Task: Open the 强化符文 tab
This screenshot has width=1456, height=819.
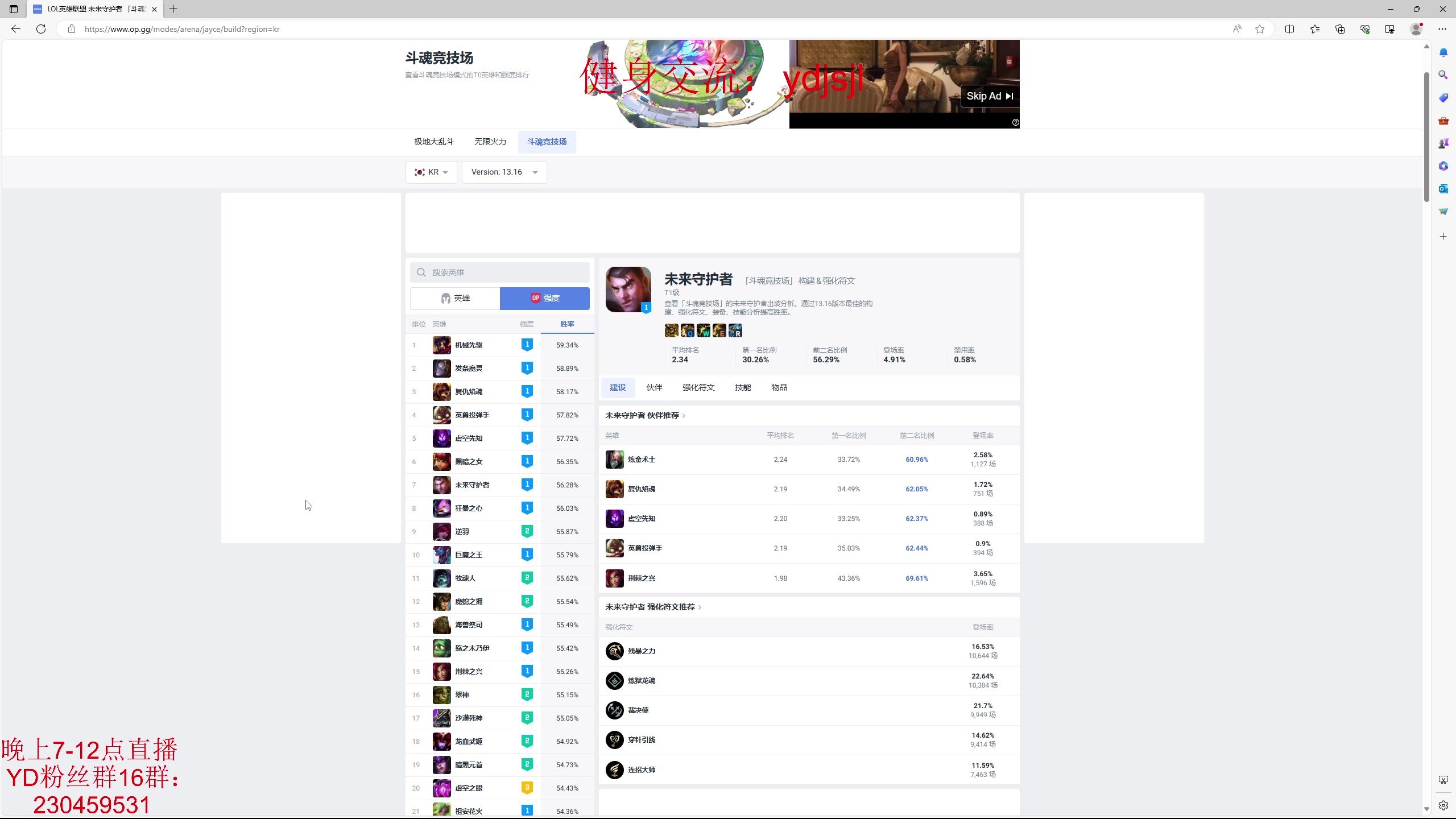Action: 698,388
